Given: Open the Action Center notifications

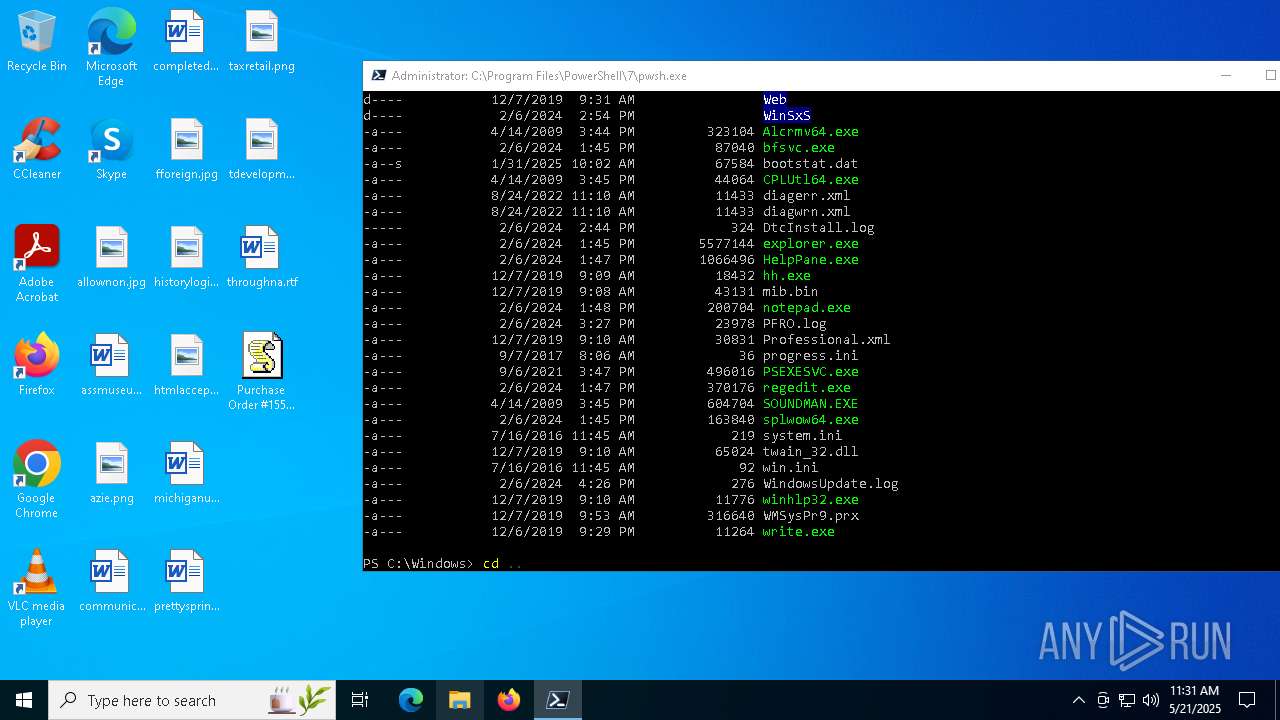Looking at the screenshot, I should point(1247,700).
